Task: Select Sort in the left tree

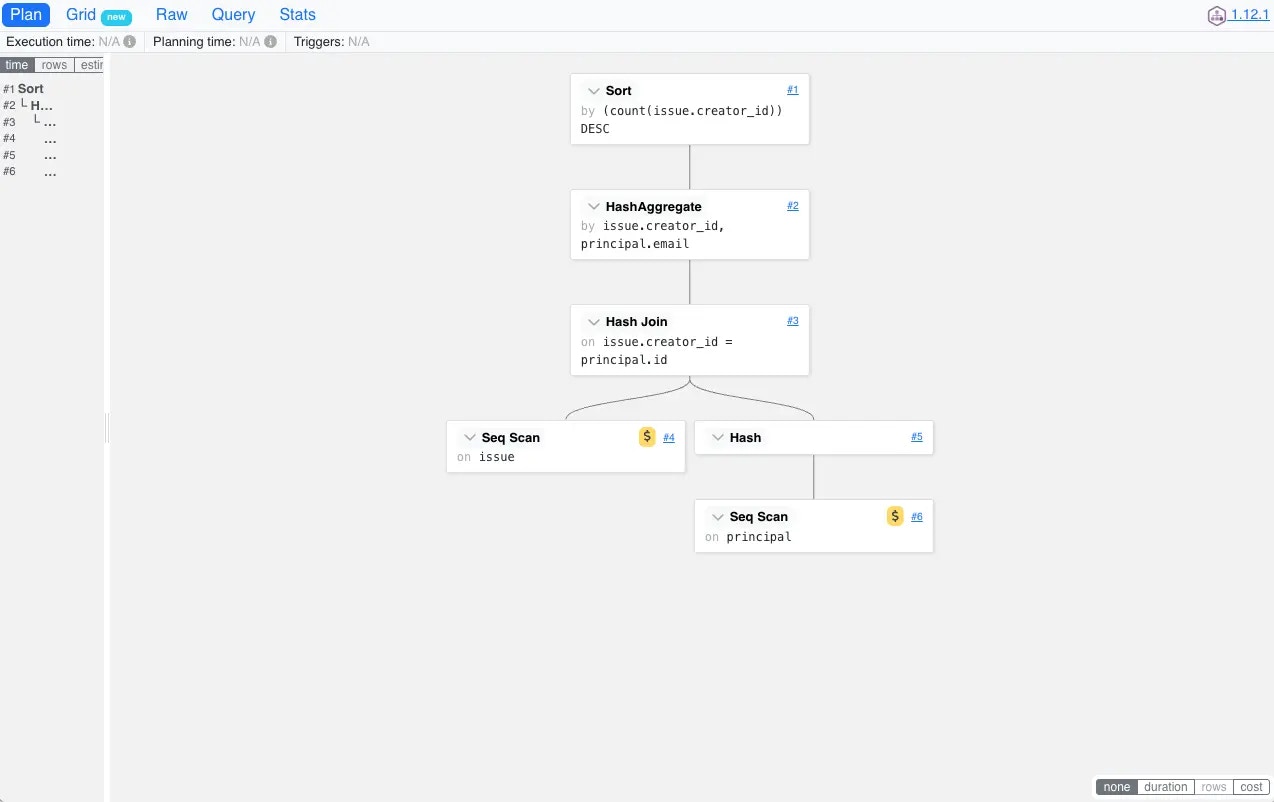Action: [31, 89]
